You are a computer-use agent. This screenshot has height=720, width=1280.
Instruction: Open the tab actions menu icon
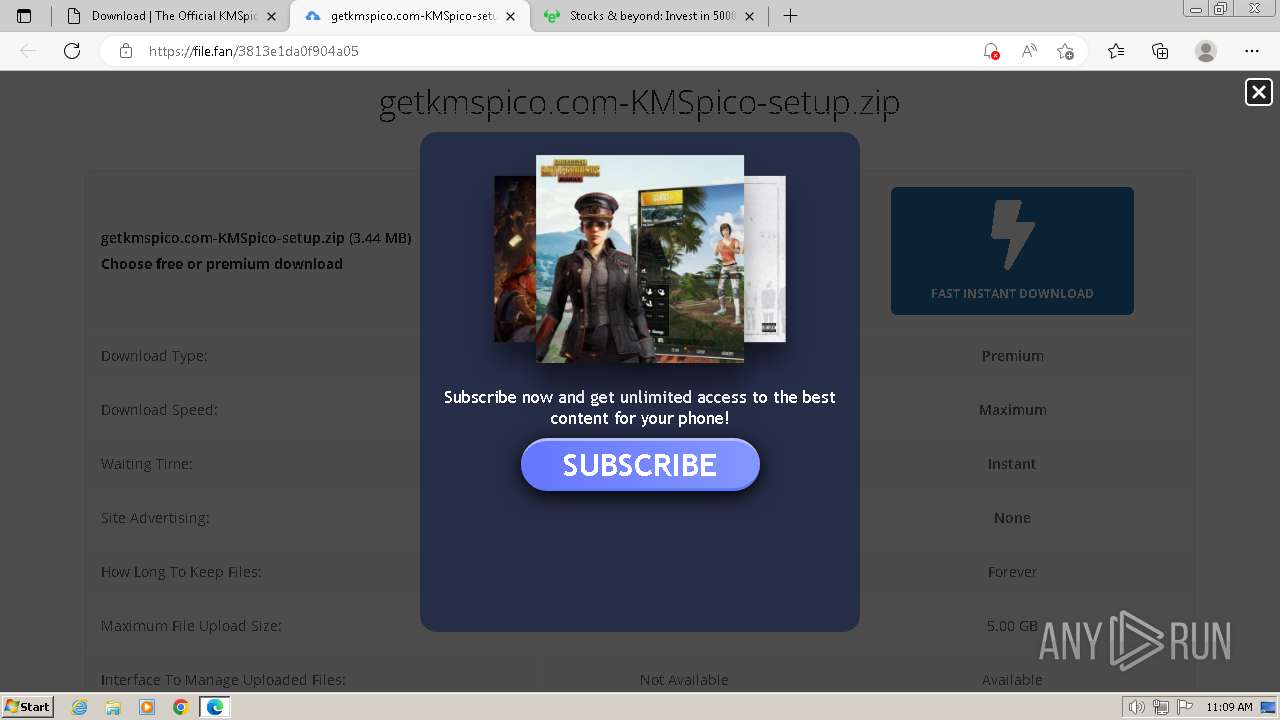tap(24, 16)
